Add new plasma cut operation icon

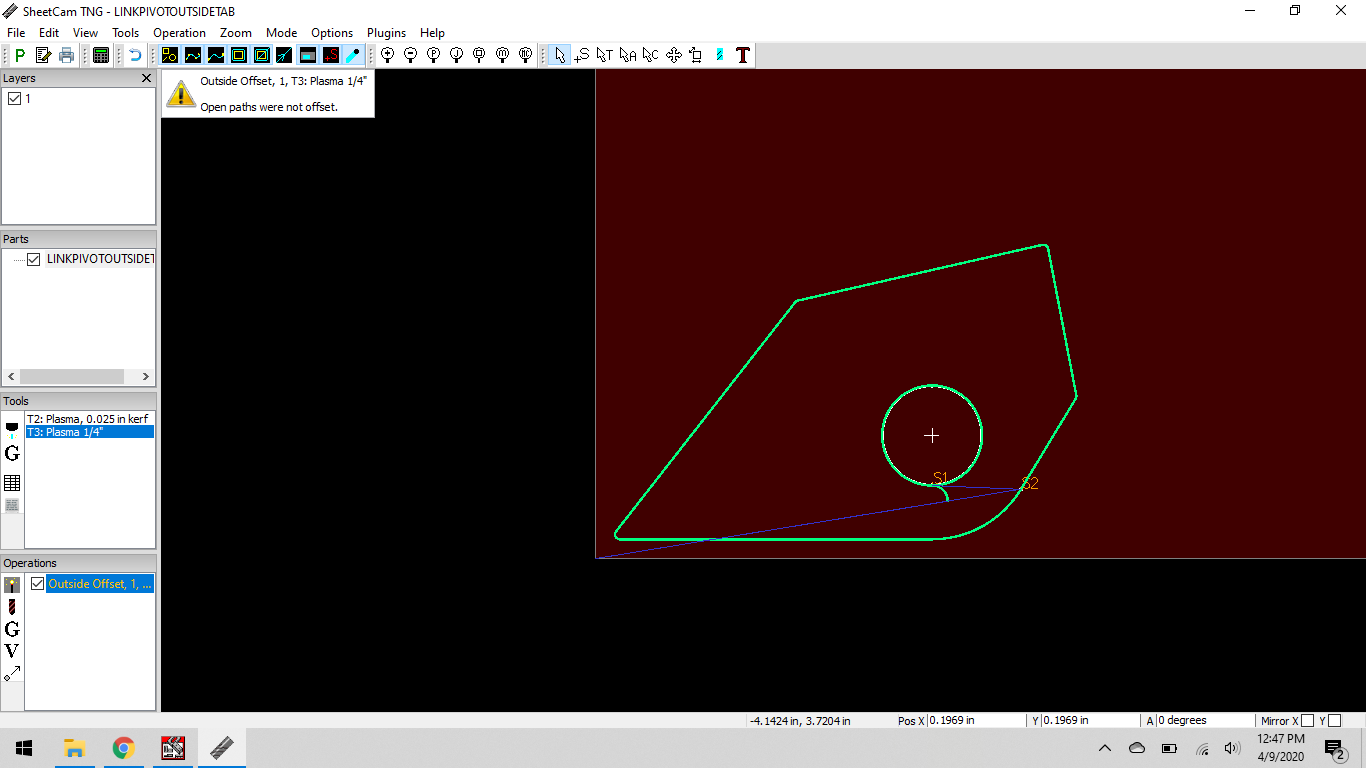click(x=12, y=585)
